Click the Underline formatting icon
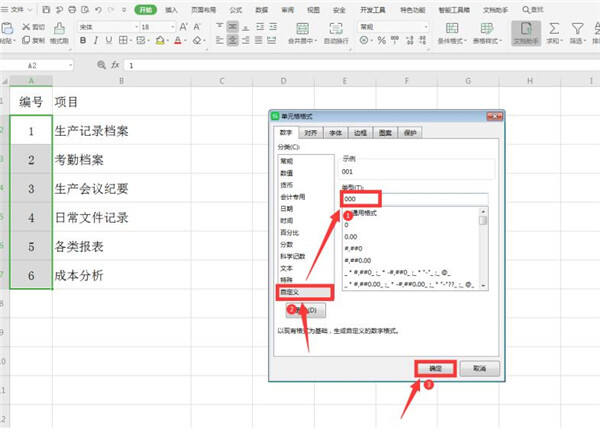Screen dimensions: 600x432 (109, 42)
